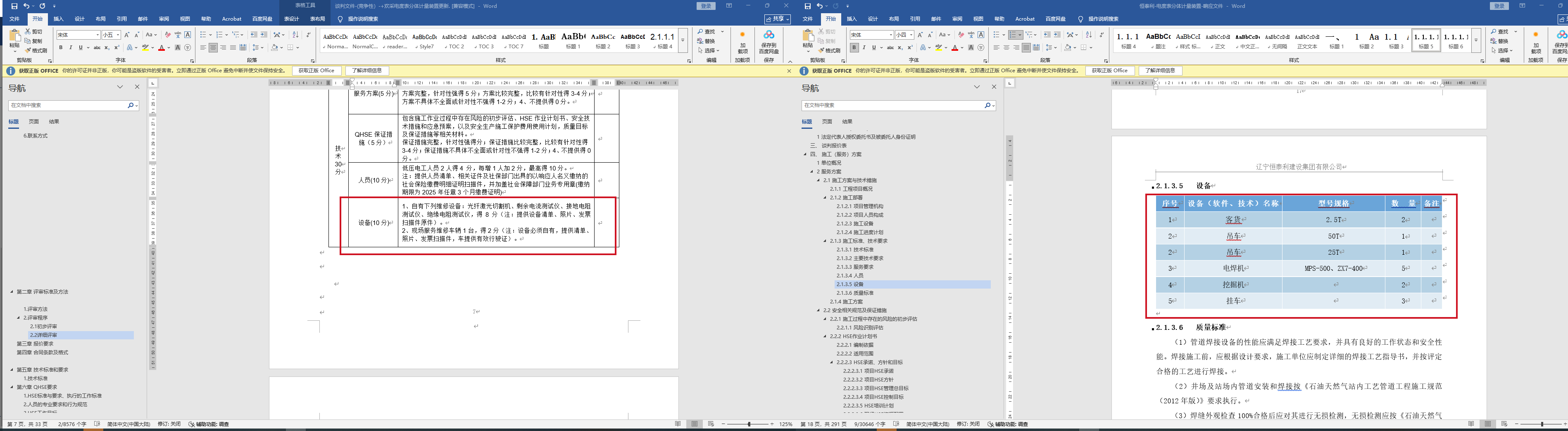Viewport: 1568px width, 431px height.
Task: Click Read Mode view icon in right status bar
Action: [1471, 424]
